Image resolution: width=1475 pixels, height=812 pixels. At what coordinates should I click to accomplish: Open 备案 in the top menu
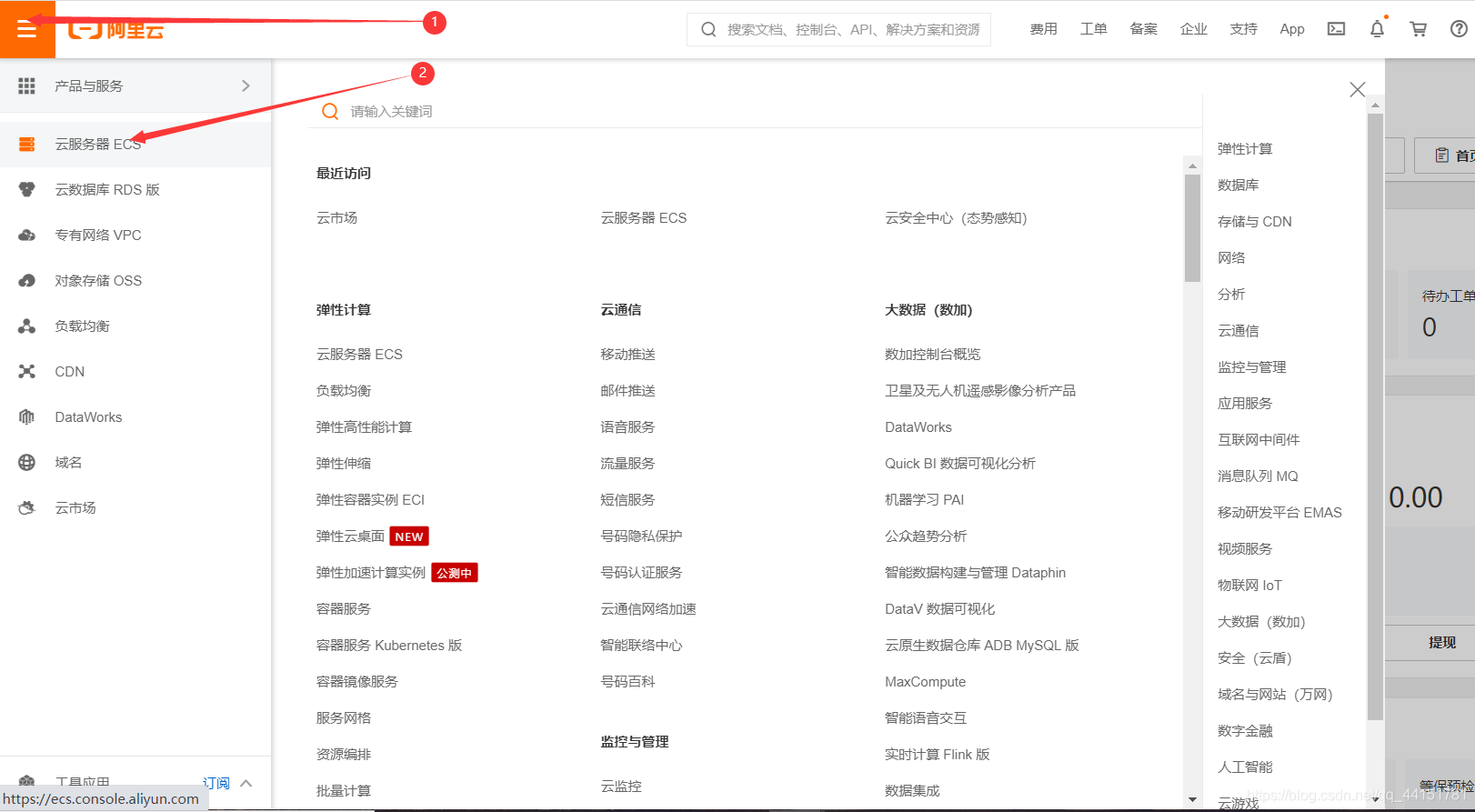click(1143, 29)
